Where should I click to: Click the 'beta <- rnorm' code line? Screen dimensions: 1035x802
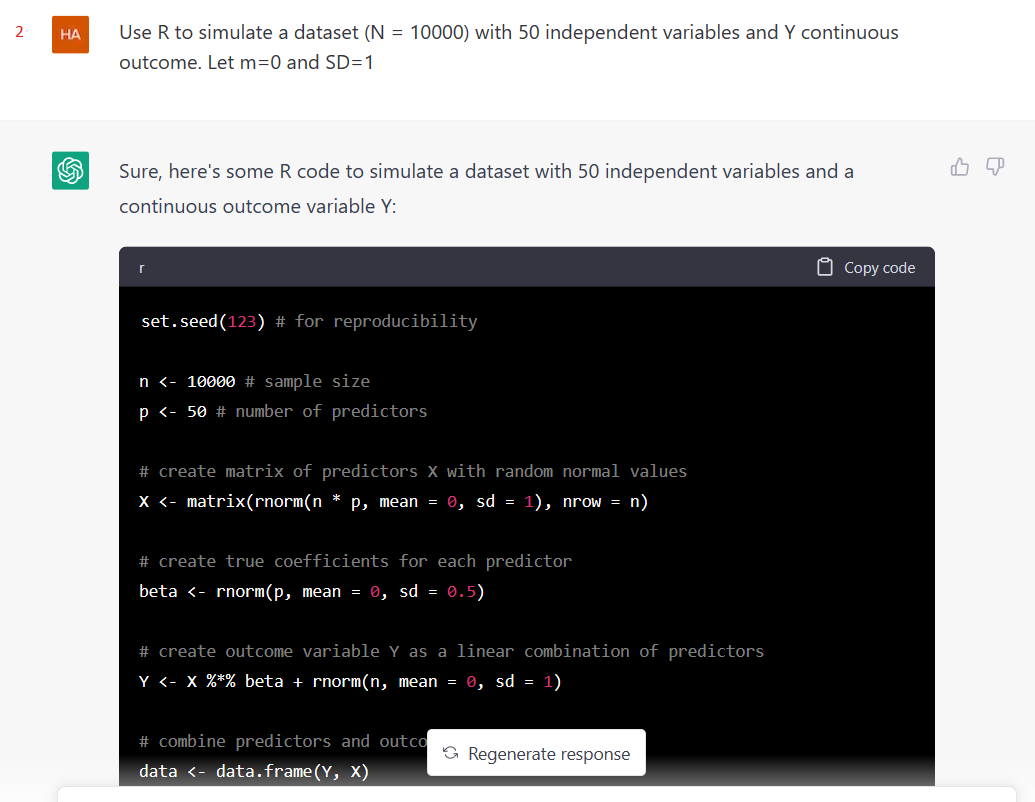pos(312,591)
